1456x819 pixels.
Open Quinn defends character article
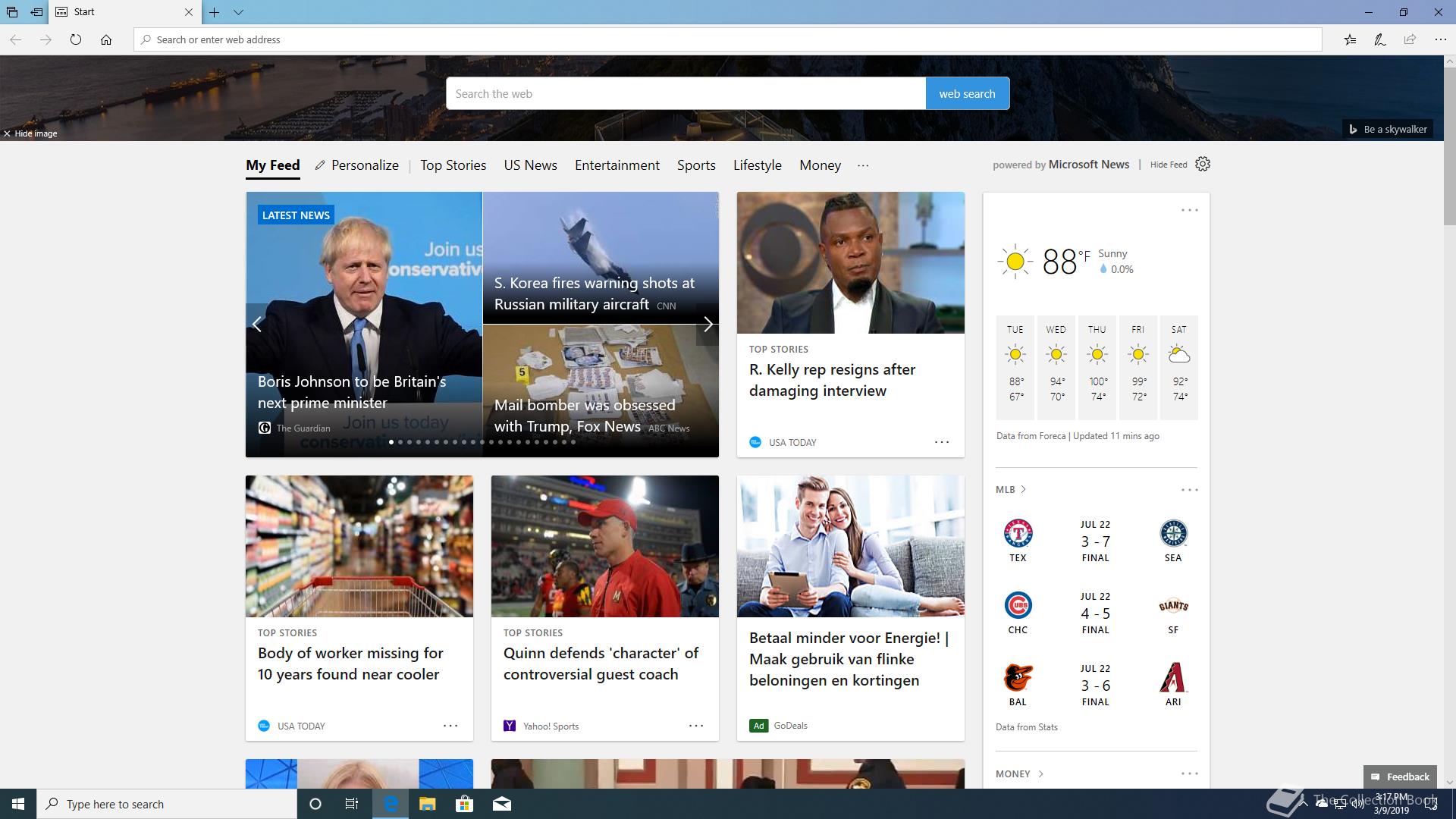coord(601,664)
